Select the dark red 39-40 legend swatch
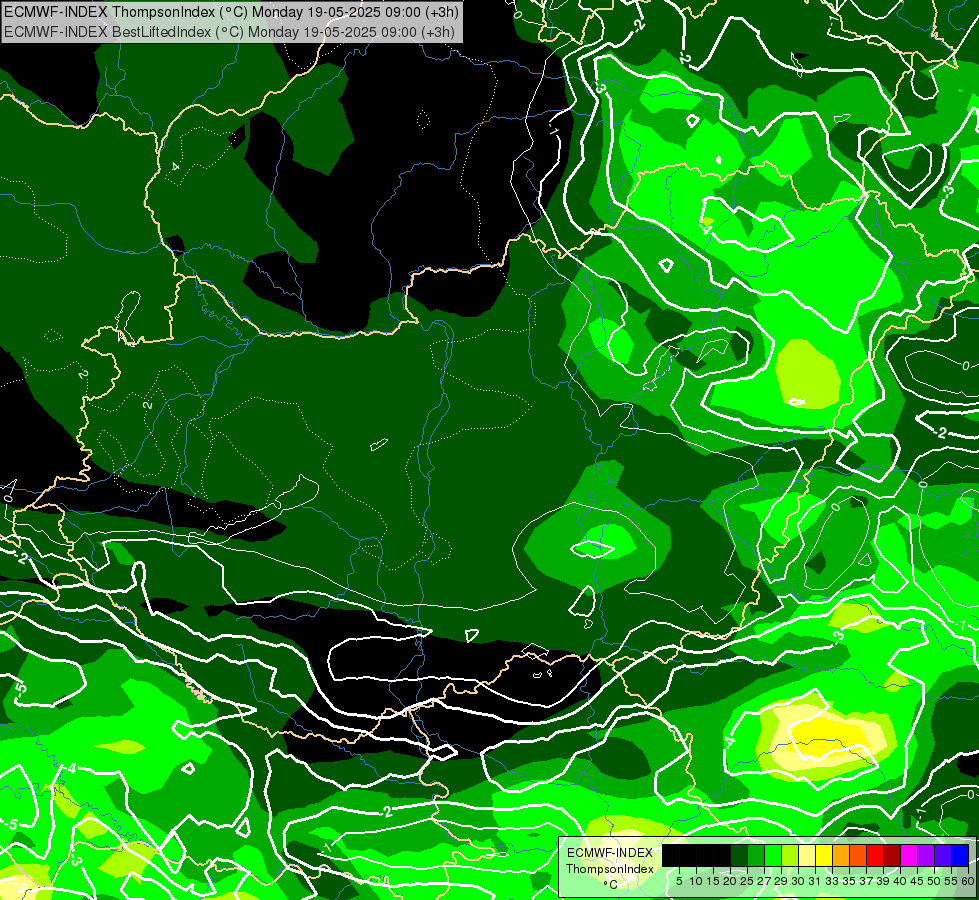This screenshot has width=979, height=900. [892, 855]
